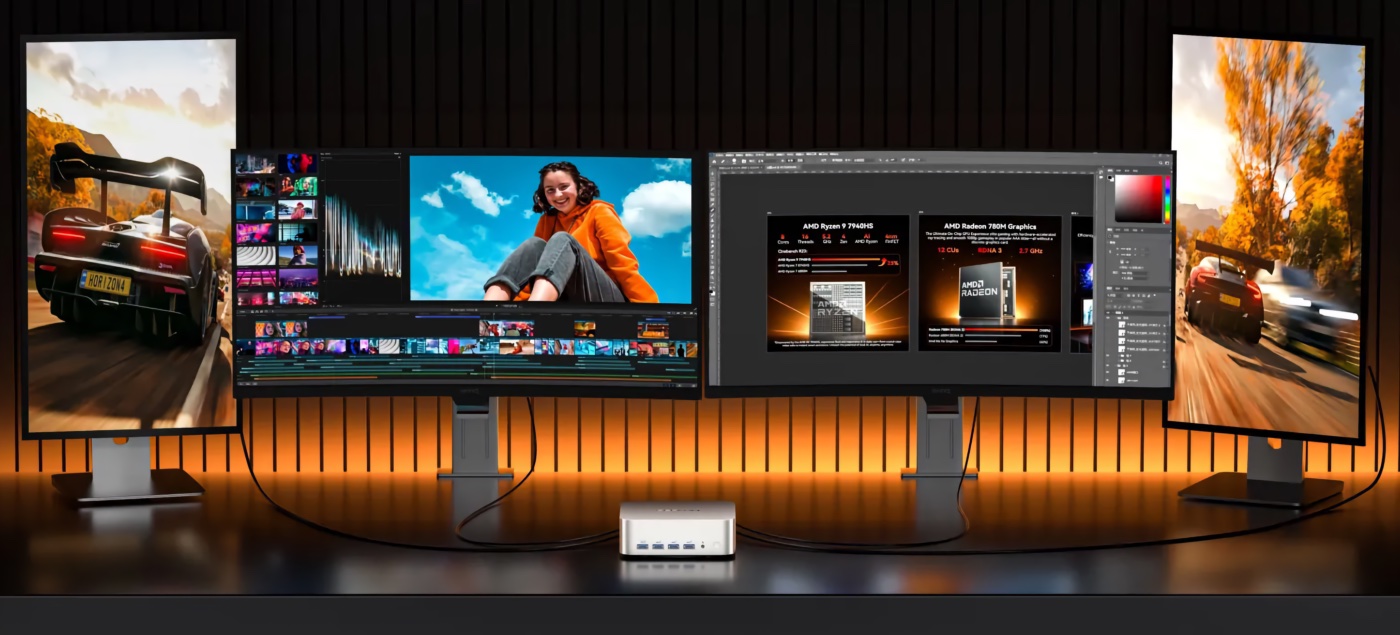Select the topmost layer thumbnail in Layers panel
Screen dimensions: 1400x635
[1124, 325]
